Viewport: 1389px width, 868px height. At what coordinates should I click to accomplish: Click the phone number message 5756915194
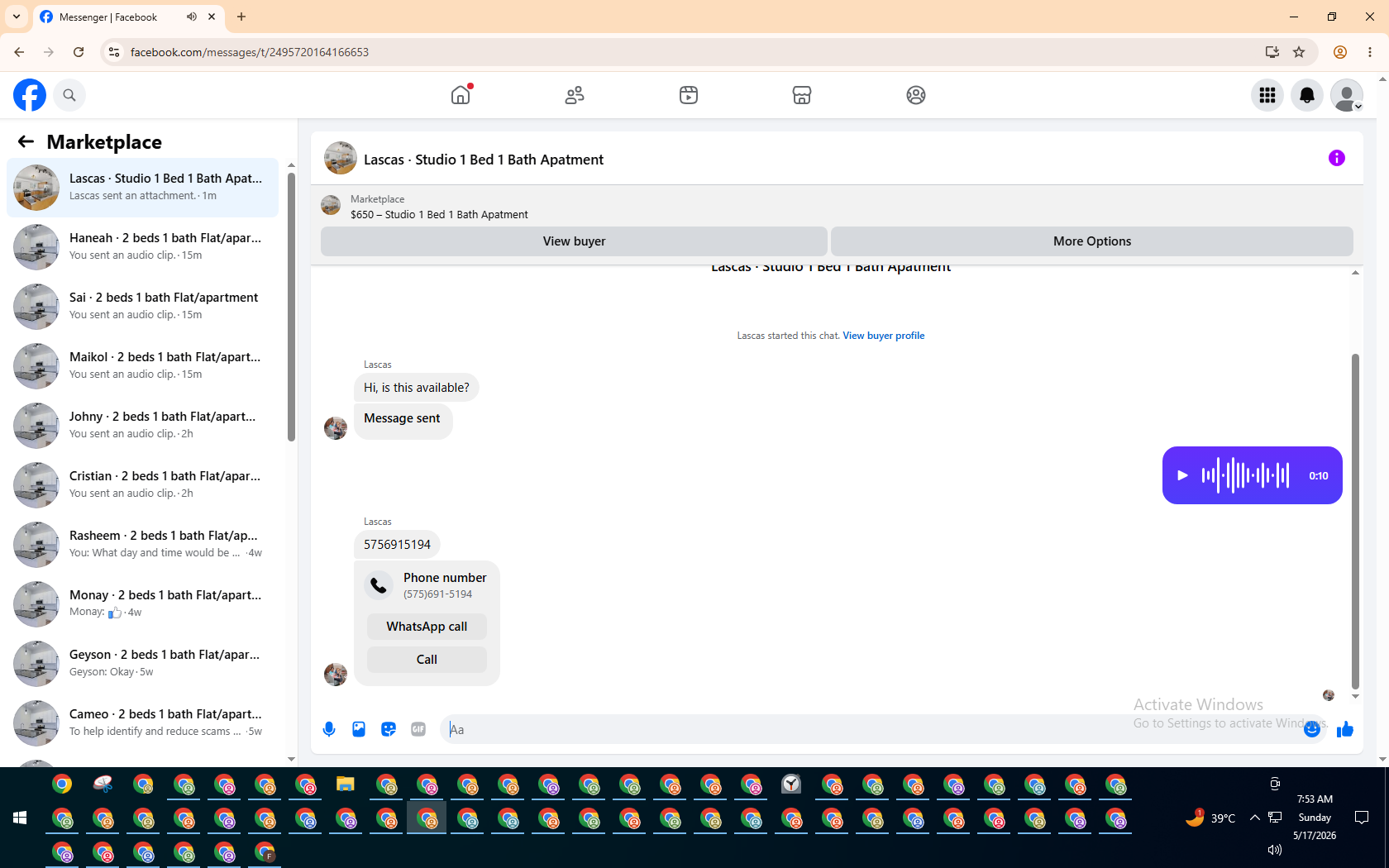pyautogui.click(x=397, y=545)
